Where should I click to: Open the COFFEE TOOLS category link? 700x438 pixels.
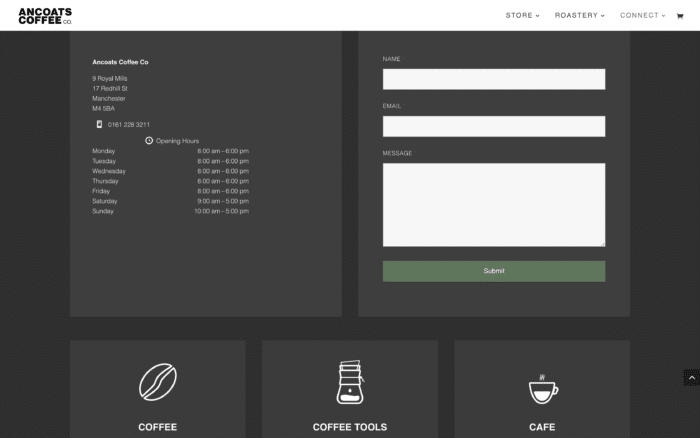point(350,427)
